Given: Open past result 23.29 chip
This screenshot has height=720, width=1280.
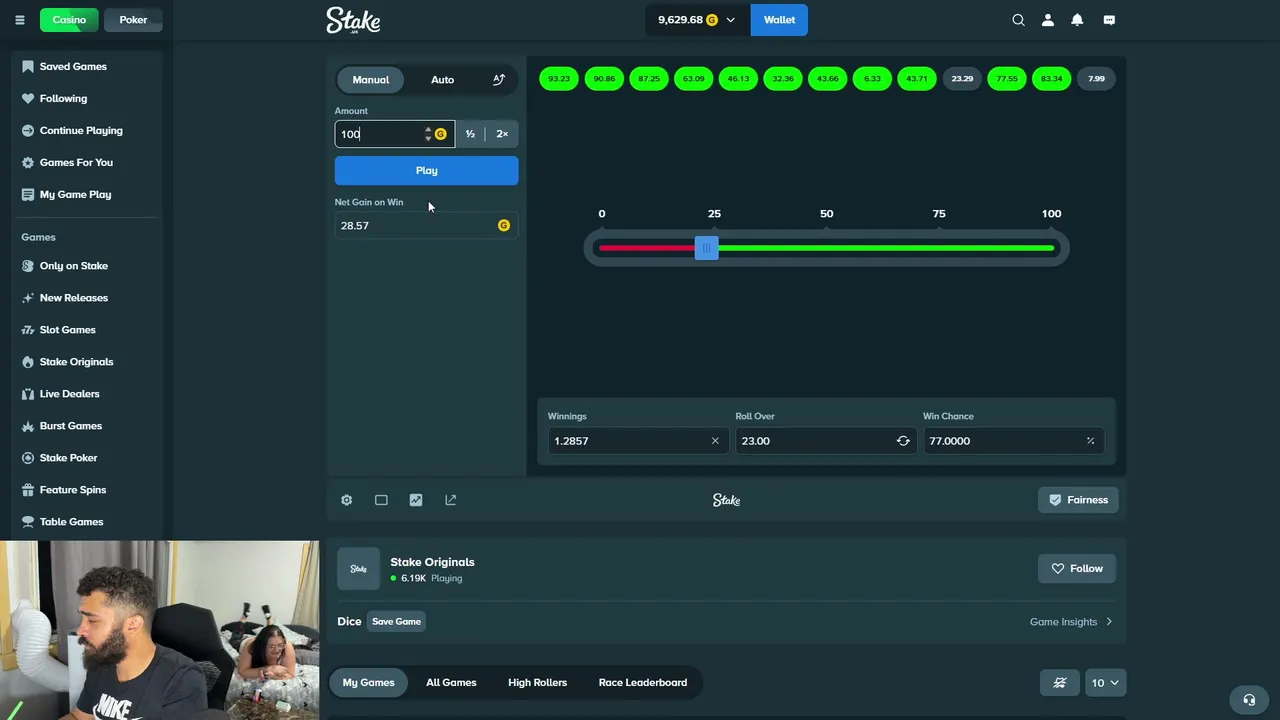Looking at the screenshot, I should click(962, 79).
